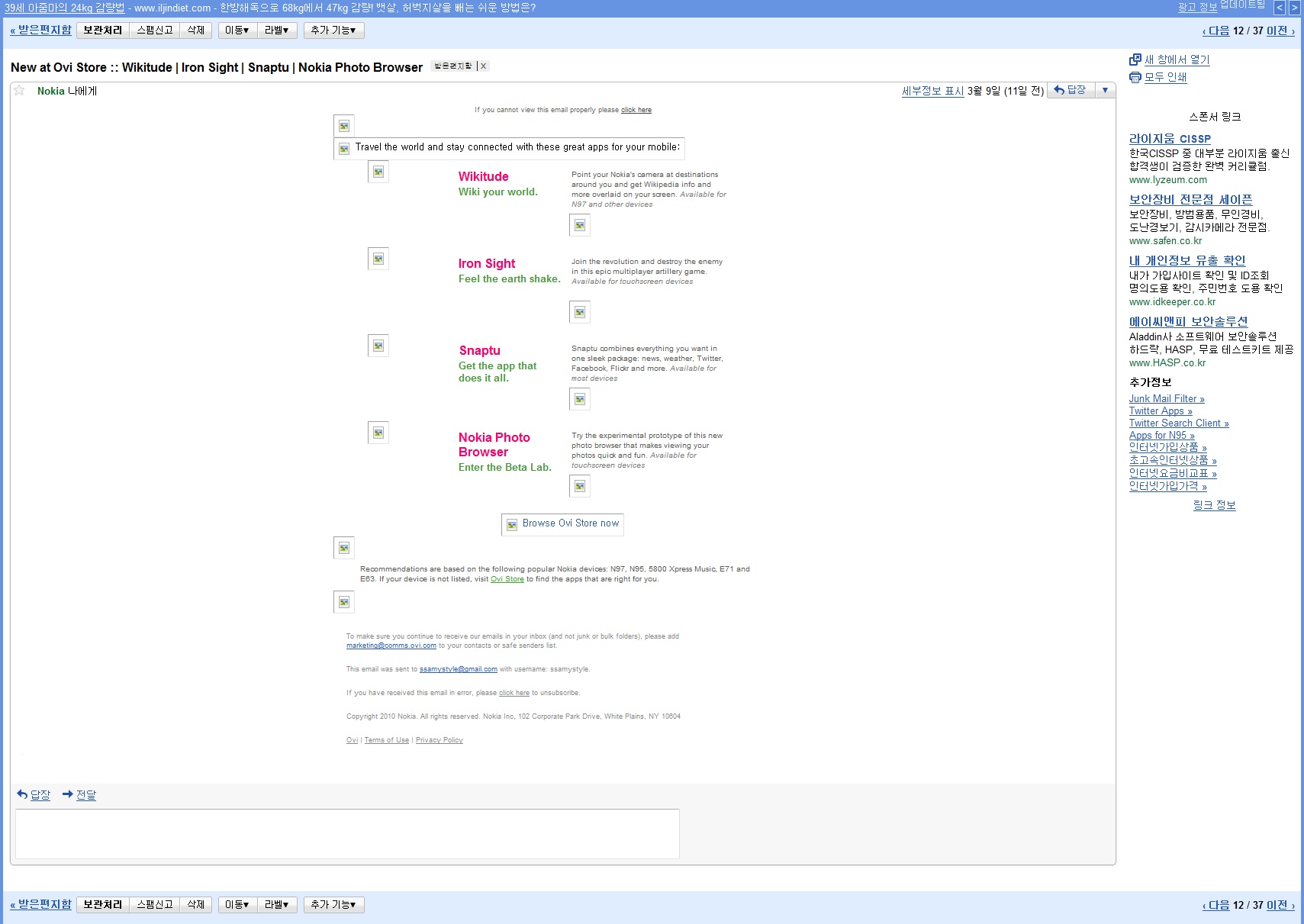
Task: Click the top banner diet ad link
Action: click(65, 8)
